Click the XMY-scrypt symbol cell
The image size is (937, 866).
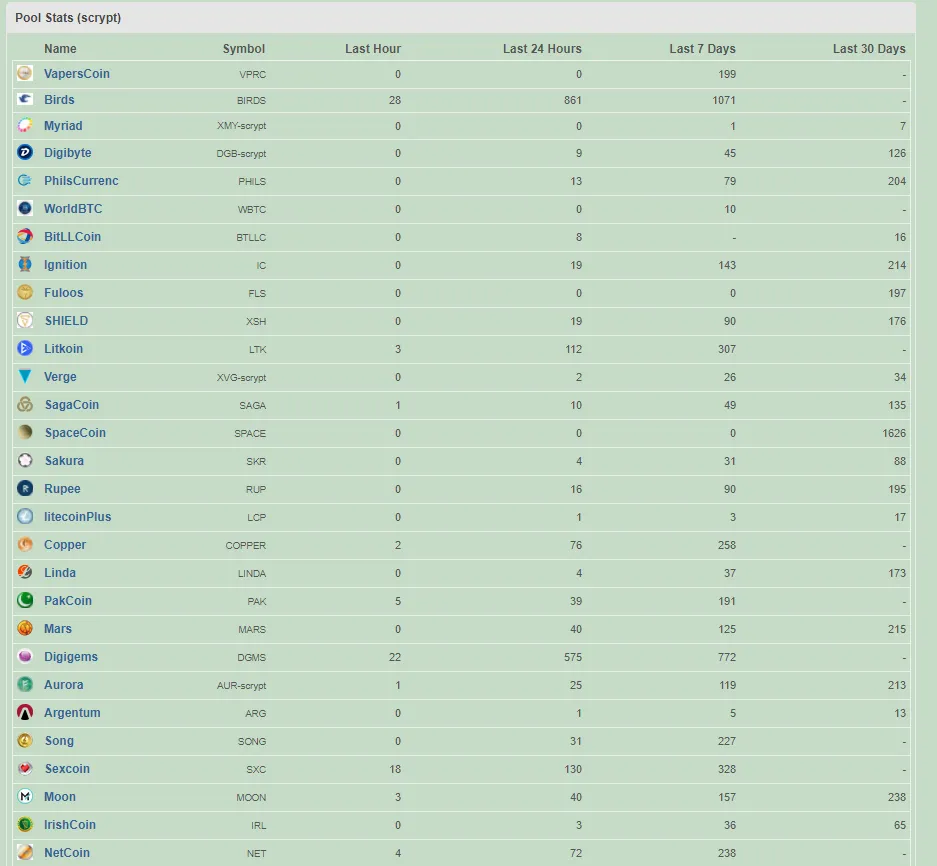tap(241, 126)
